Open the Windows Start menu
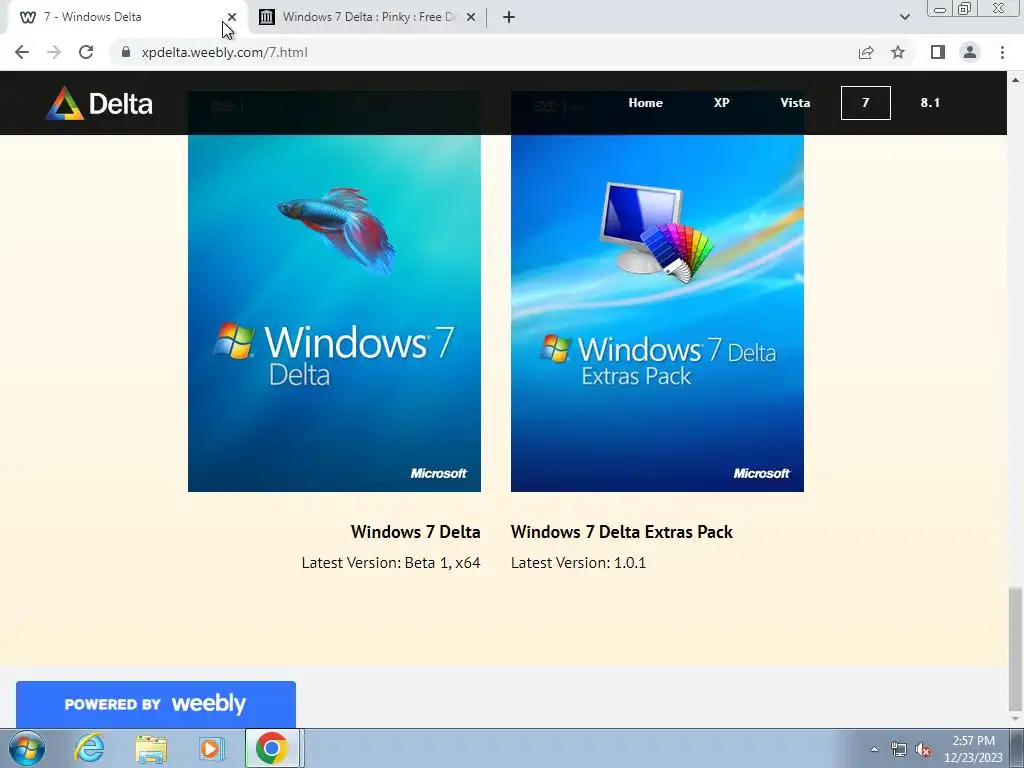The width and height of the screenshot is (1024, 768). click(x=27, y=748)
